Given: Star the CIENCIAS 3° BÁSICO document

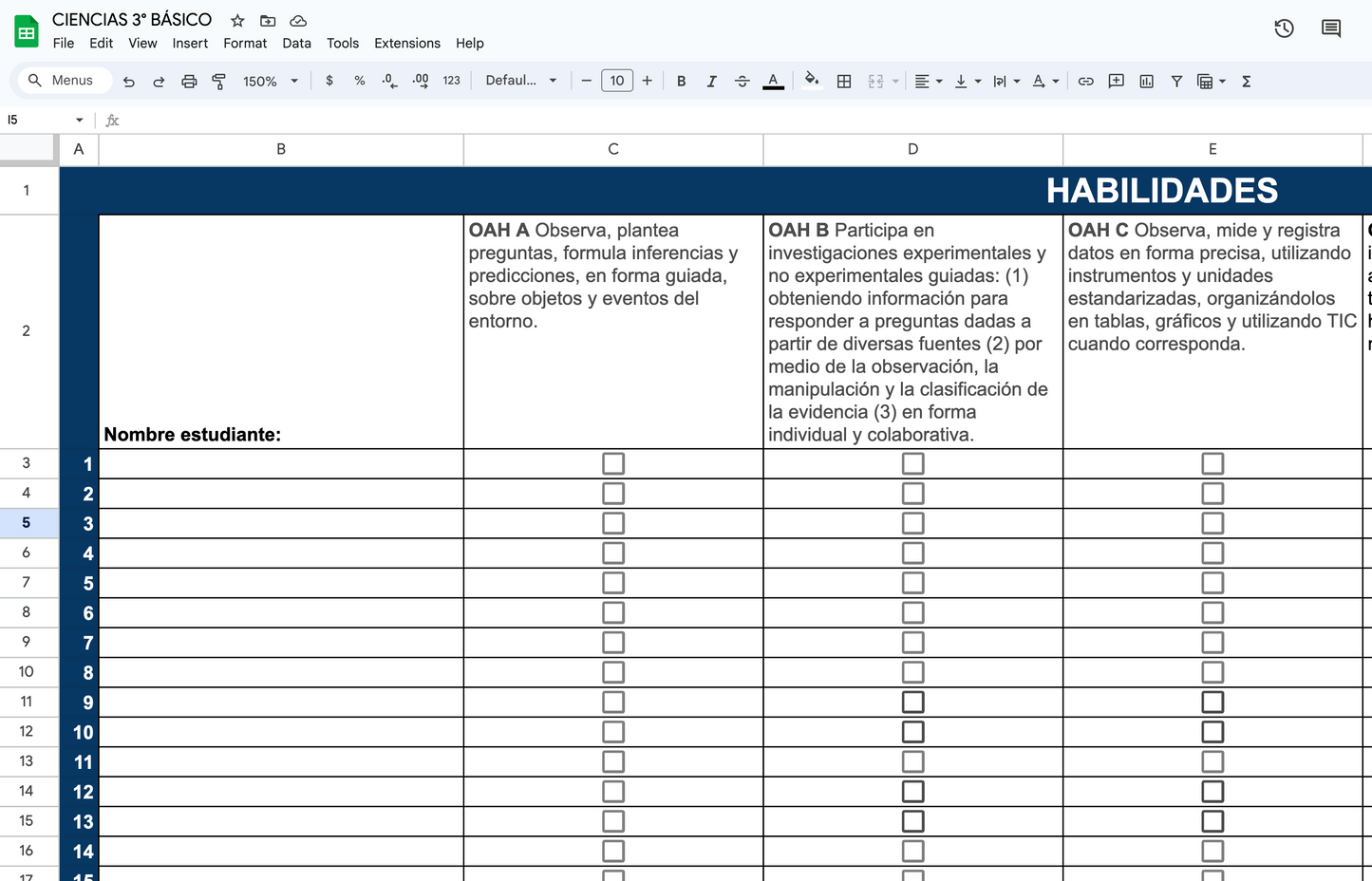Looking at the screenshot, I should [x=237, y=20].
